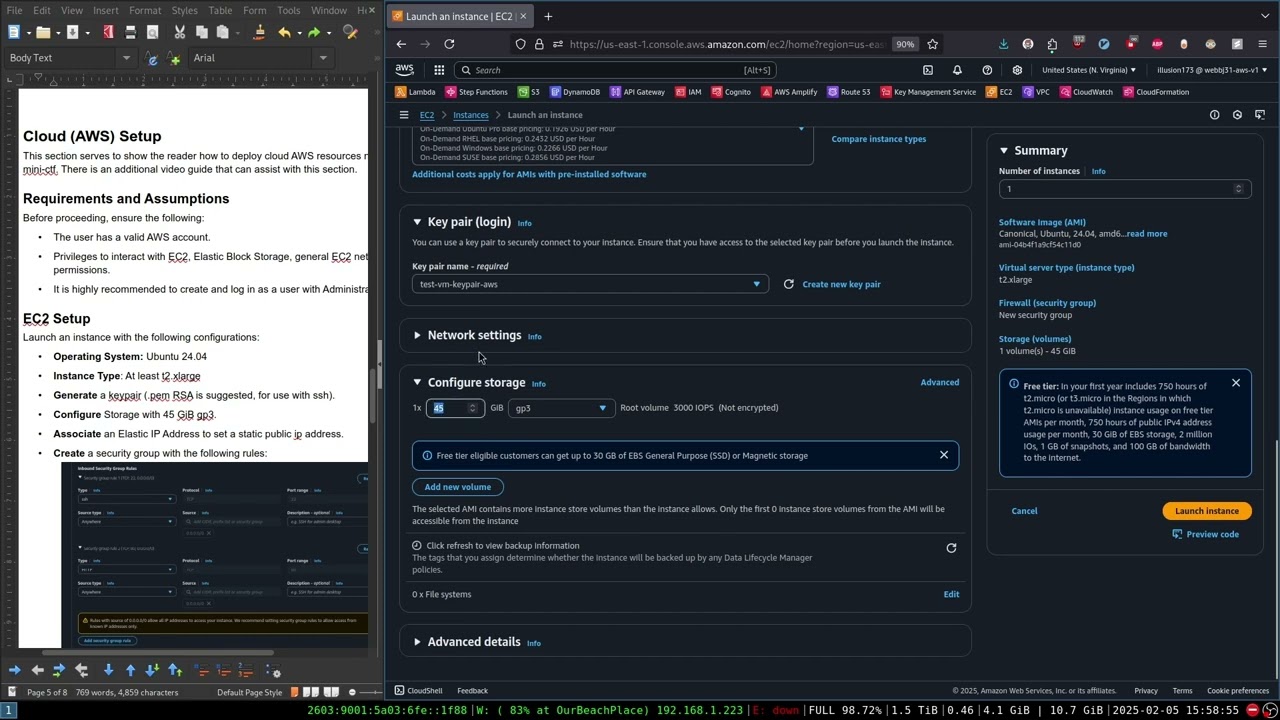Click Edit next to 0 x File systems
1280x720 pixels.
click(951, 594)
